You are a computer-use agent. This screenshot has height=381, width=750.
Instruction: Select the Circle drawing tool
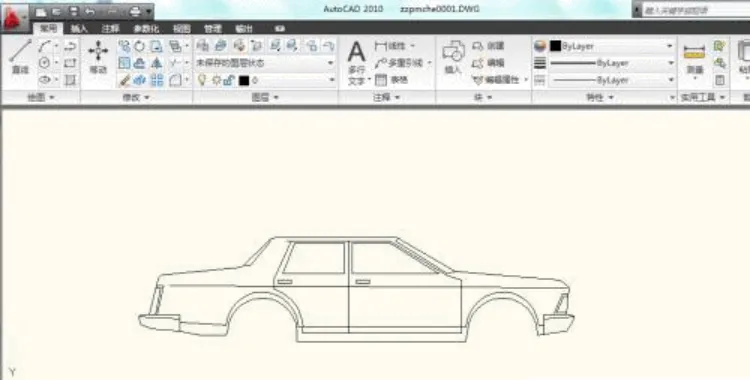pyautogui.click(x=44, y=63)
